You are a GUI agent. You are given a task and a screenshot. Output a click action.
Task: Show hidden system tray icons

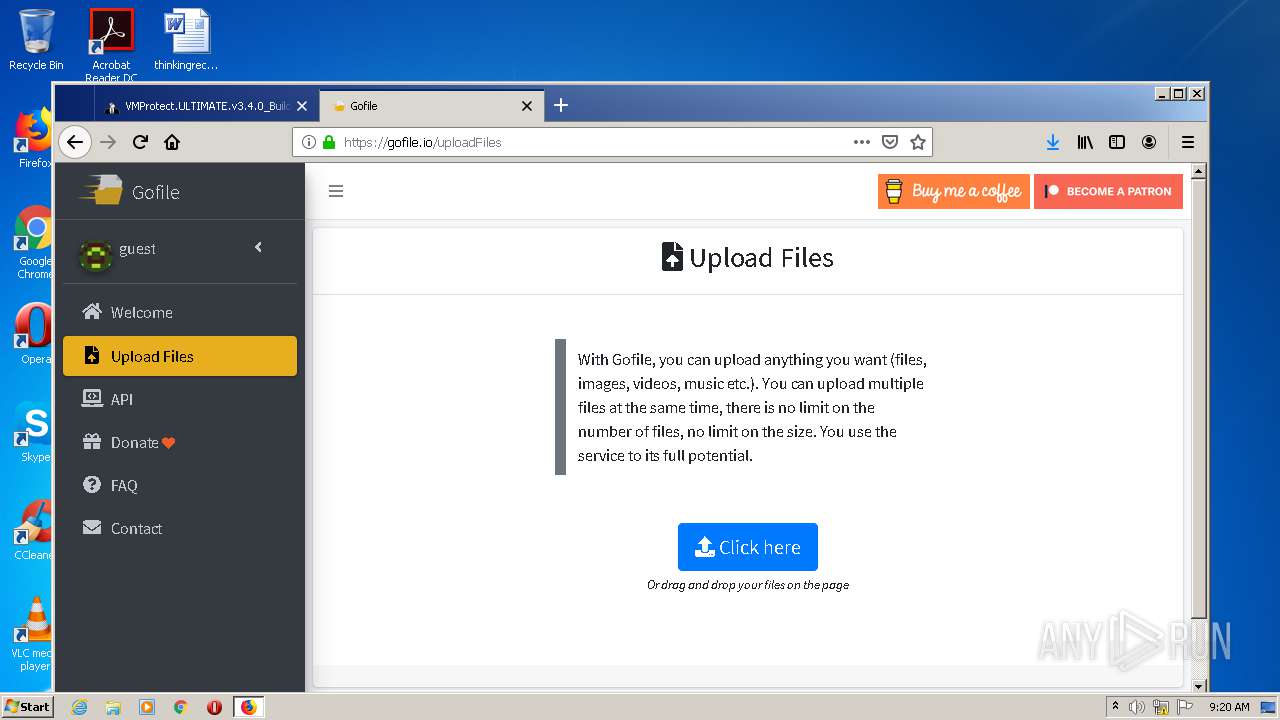(1115, 707)
